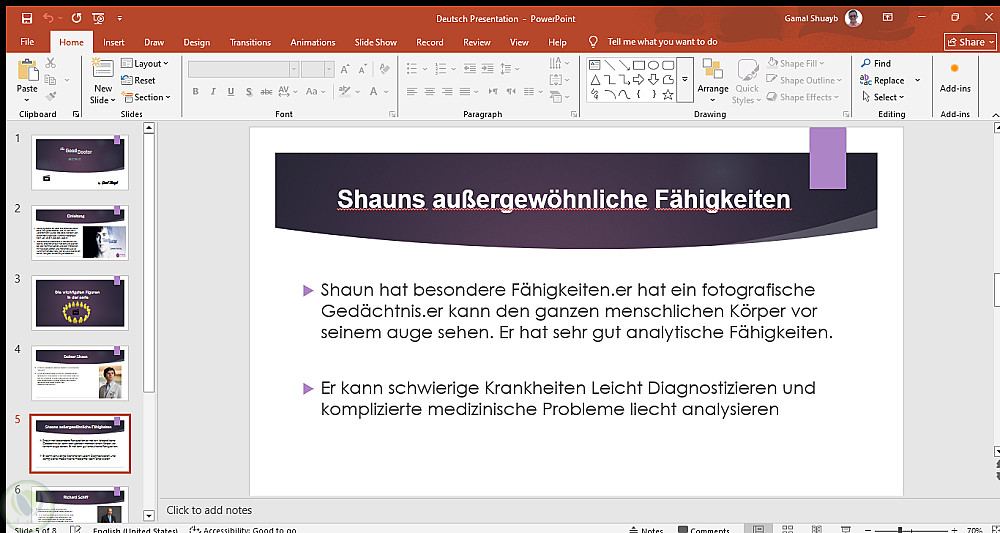
Task: Click the Format Painter brush icon
Action: (x=50, y=97)
